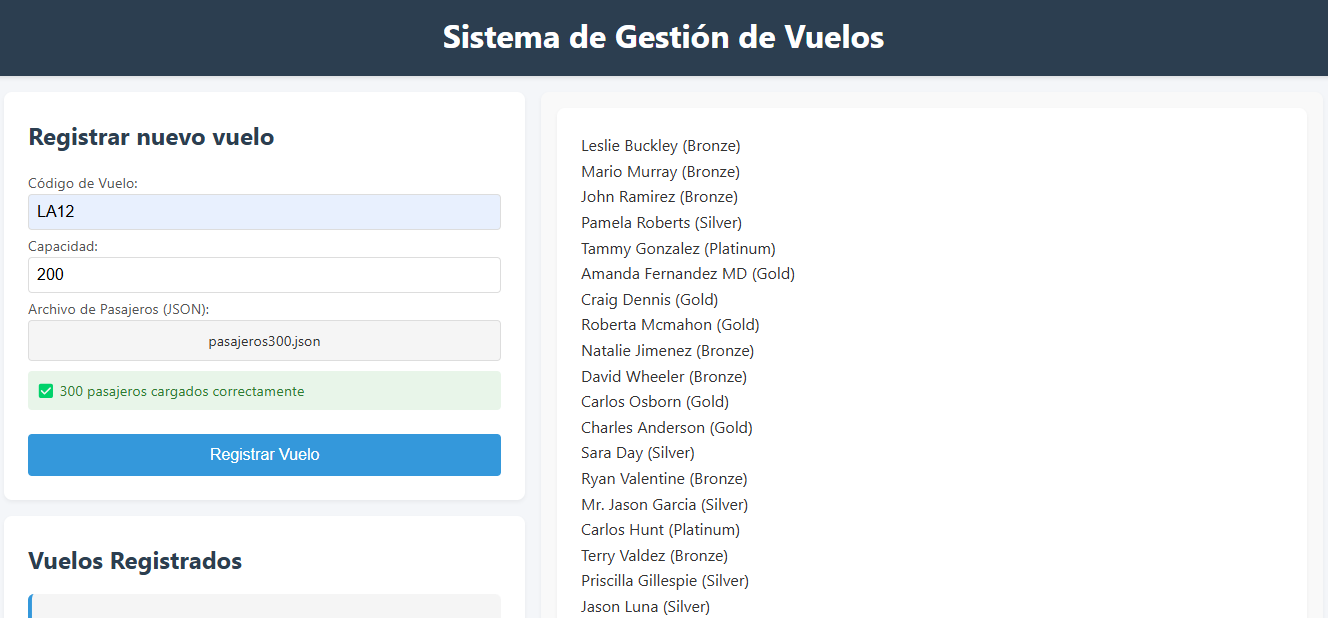Select passenger Carlos Hunt (Platinum)
The width and height of the screenshot is (1328, 618).
click(x=660, y=530)
